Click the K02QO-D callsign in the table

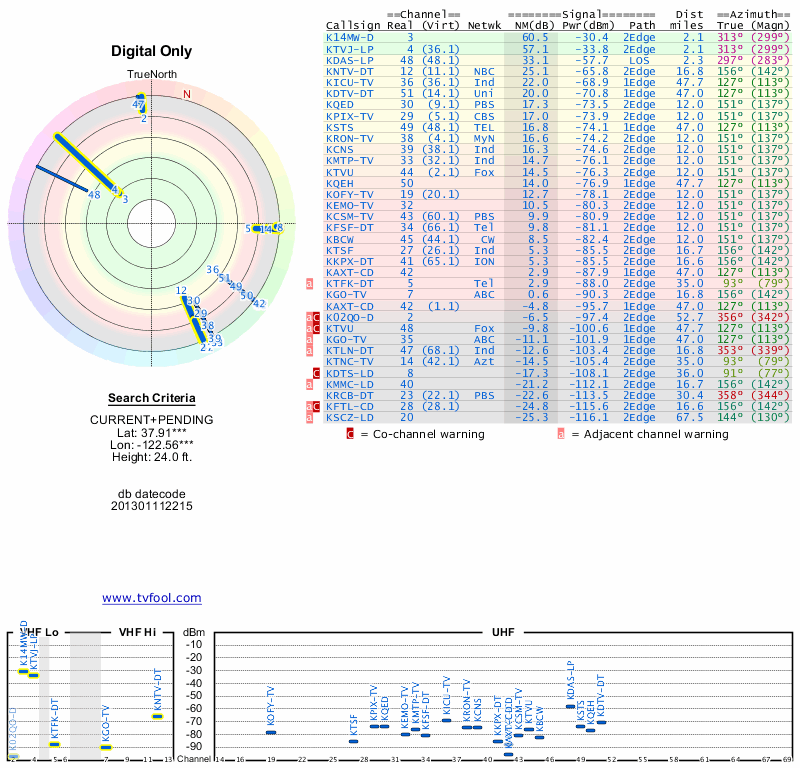point(350,317)
